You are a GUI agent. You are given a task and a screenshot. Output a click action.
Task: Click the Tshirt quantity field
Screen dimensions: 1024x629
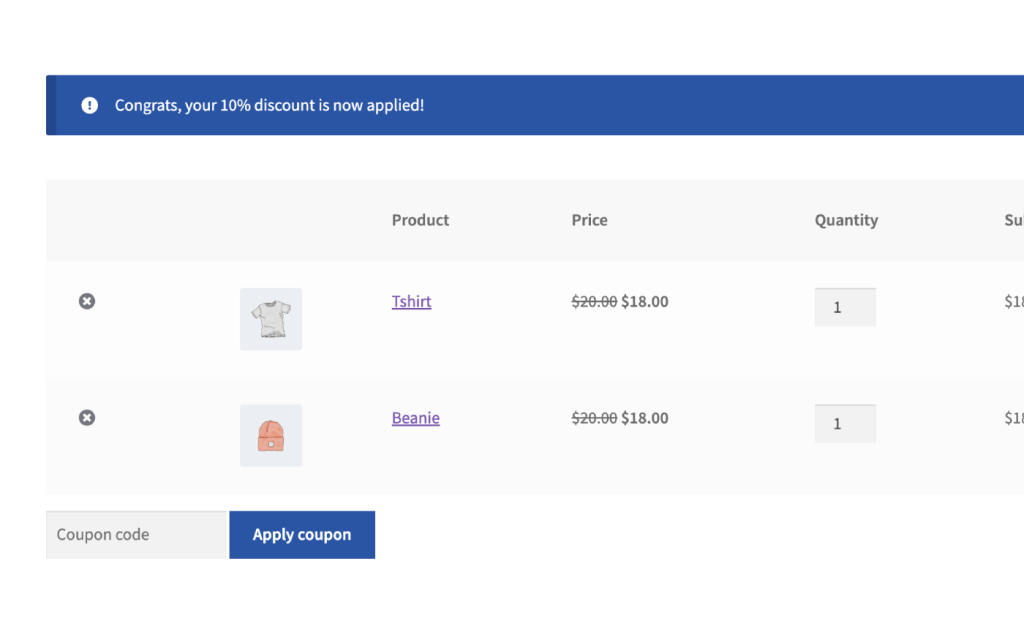(x=845, y=307)
